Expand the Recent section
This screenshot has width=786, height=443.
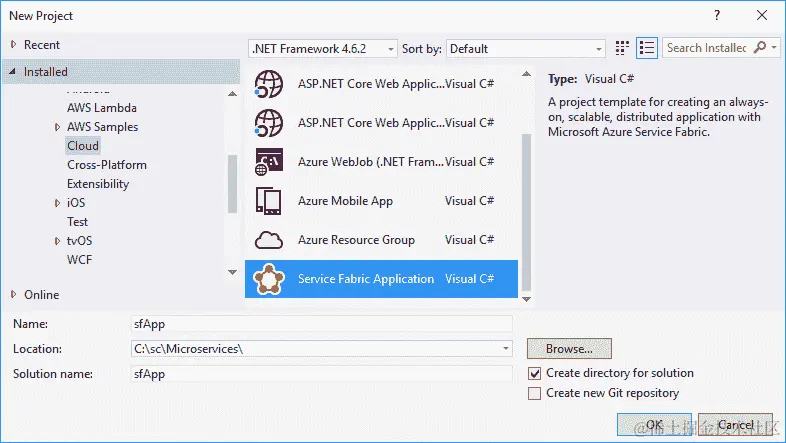(13, 45)
